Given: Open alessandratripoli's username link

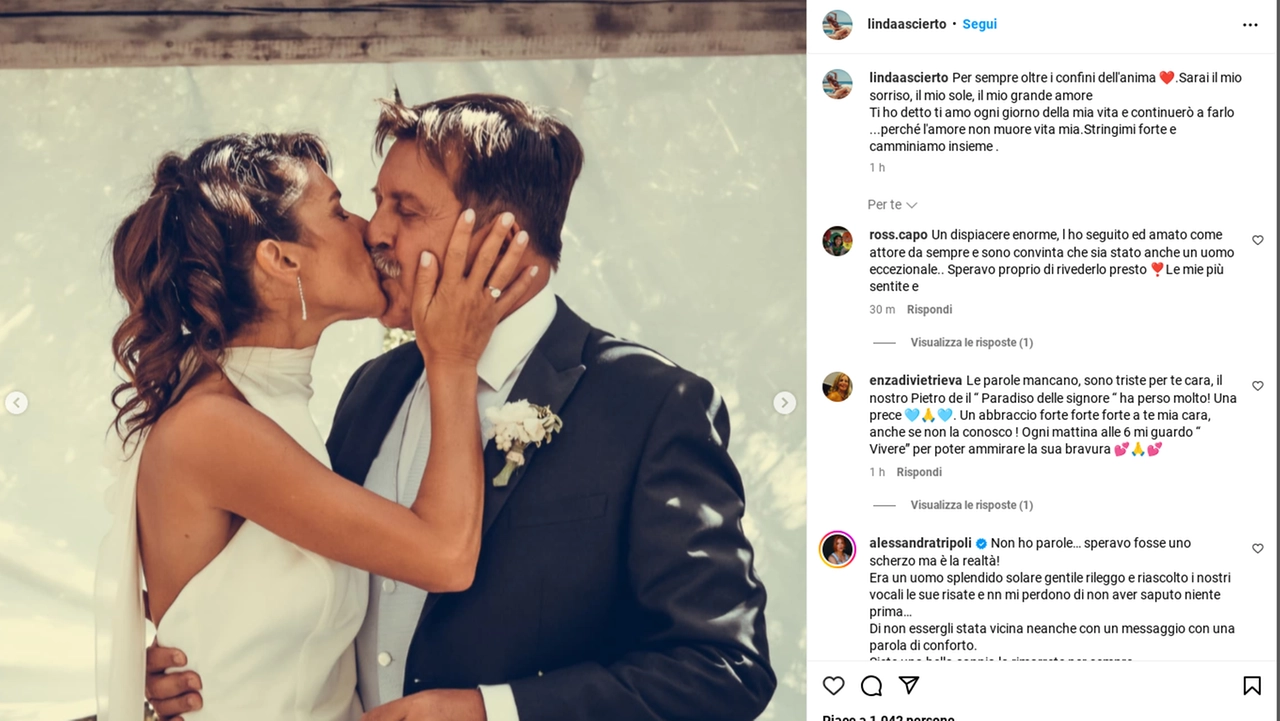Looking at the screenshot, I should (x=920, y=543).
